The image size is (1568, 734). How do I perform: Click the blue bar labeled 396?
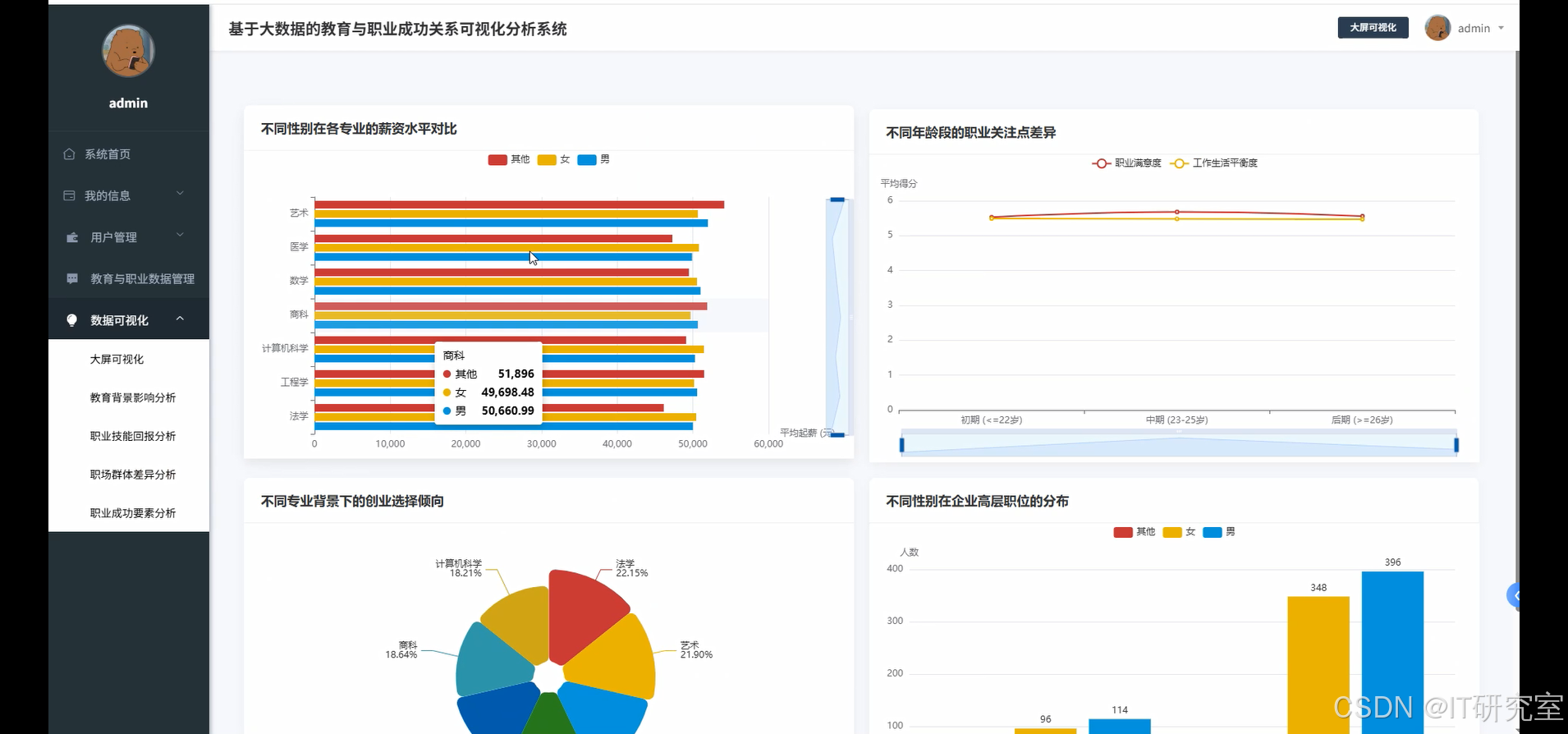[x=1392, y=653]
